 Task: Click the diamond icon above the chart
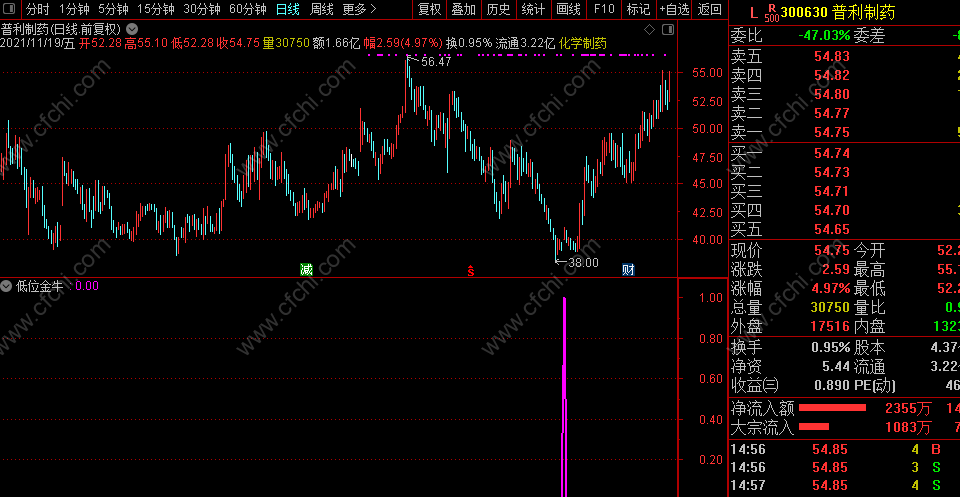[x=650, y=29]
